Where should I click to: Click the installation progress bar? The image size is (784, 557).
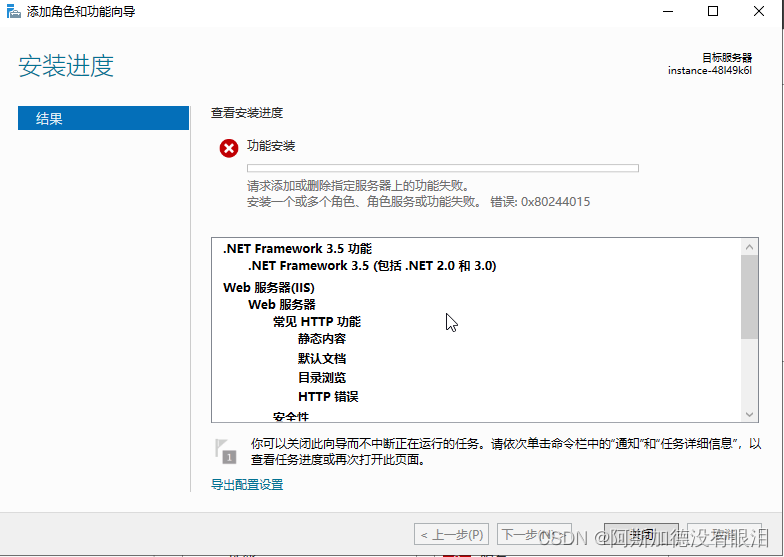click(442, 168)
